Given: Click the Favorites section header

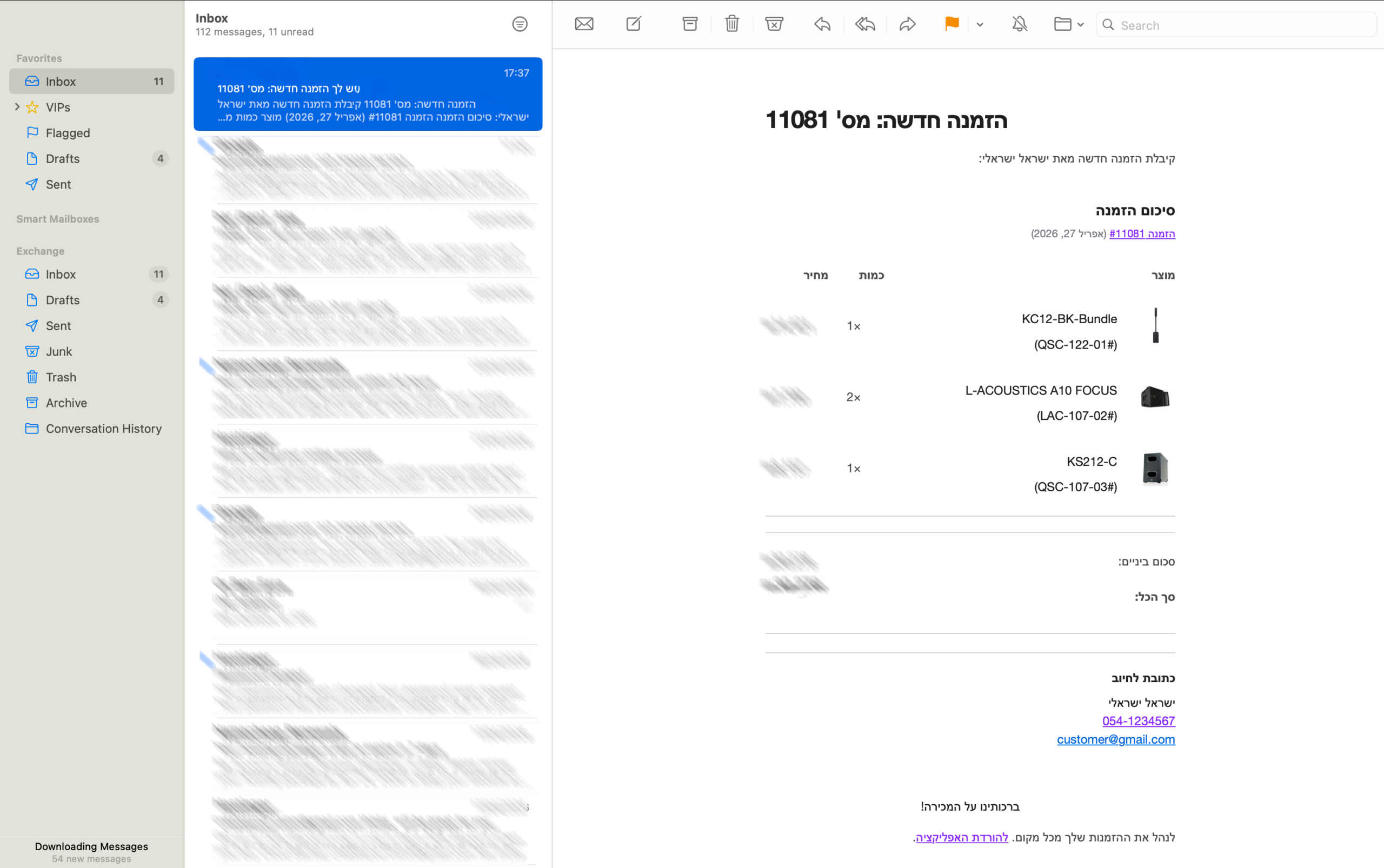Looking at the screenshot, I should tap(39, 58).
